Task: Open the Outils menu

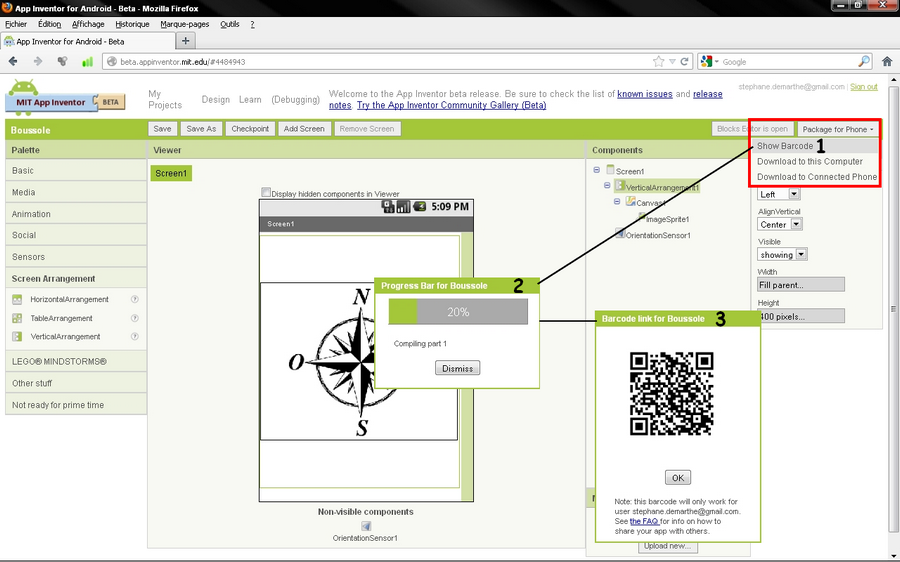Action: point(230,24)
